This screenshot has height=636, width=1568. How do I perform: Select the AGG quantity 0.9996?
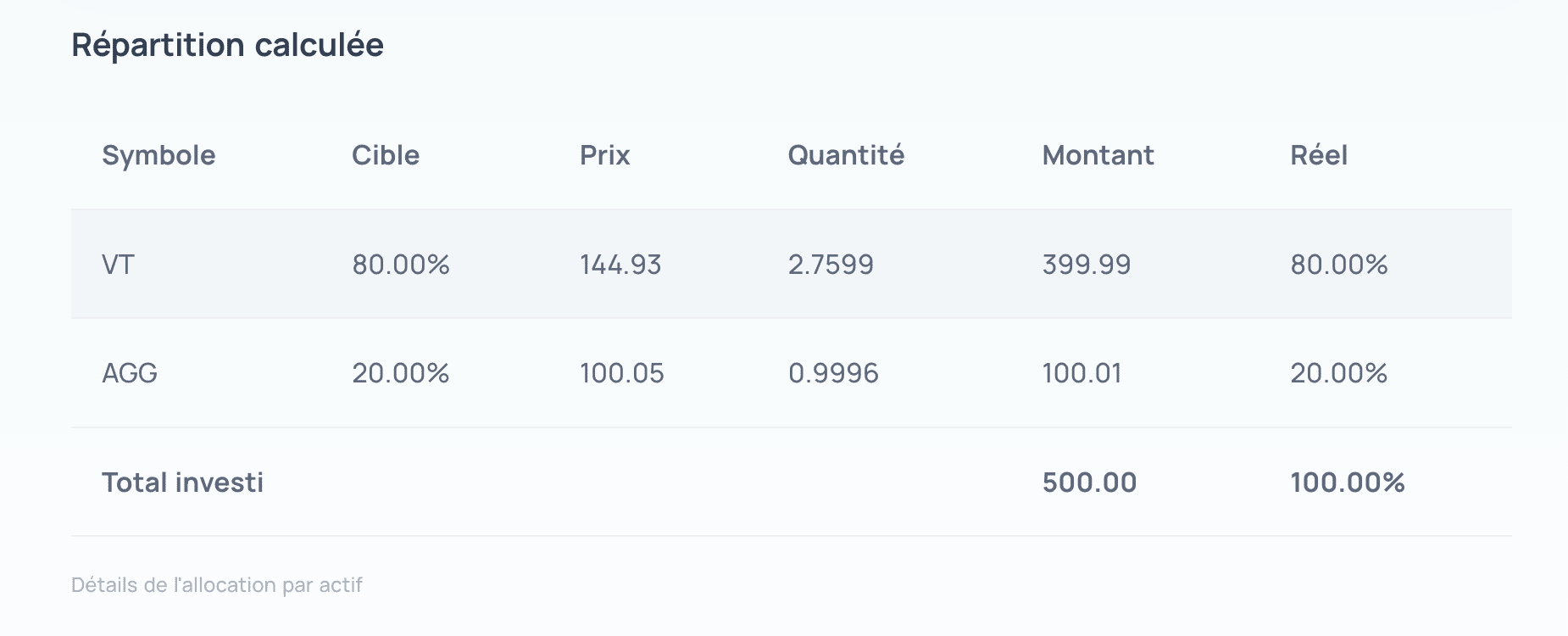[x=833, y=373]
